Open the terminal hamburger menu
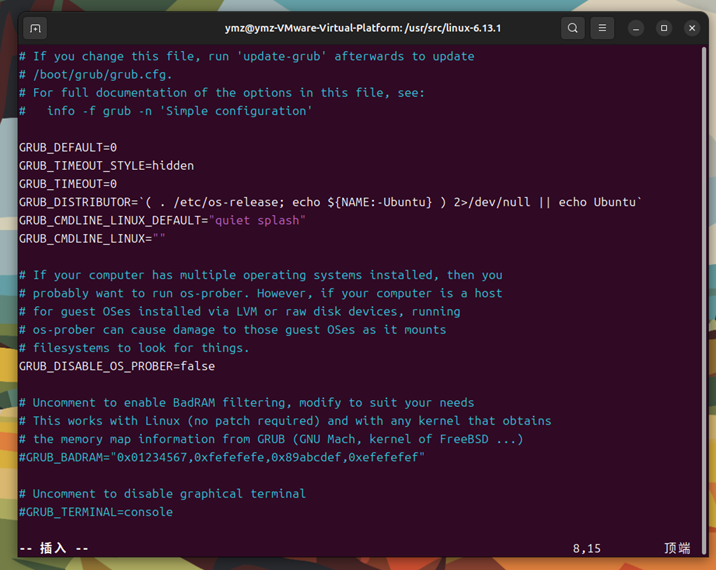 602,28
